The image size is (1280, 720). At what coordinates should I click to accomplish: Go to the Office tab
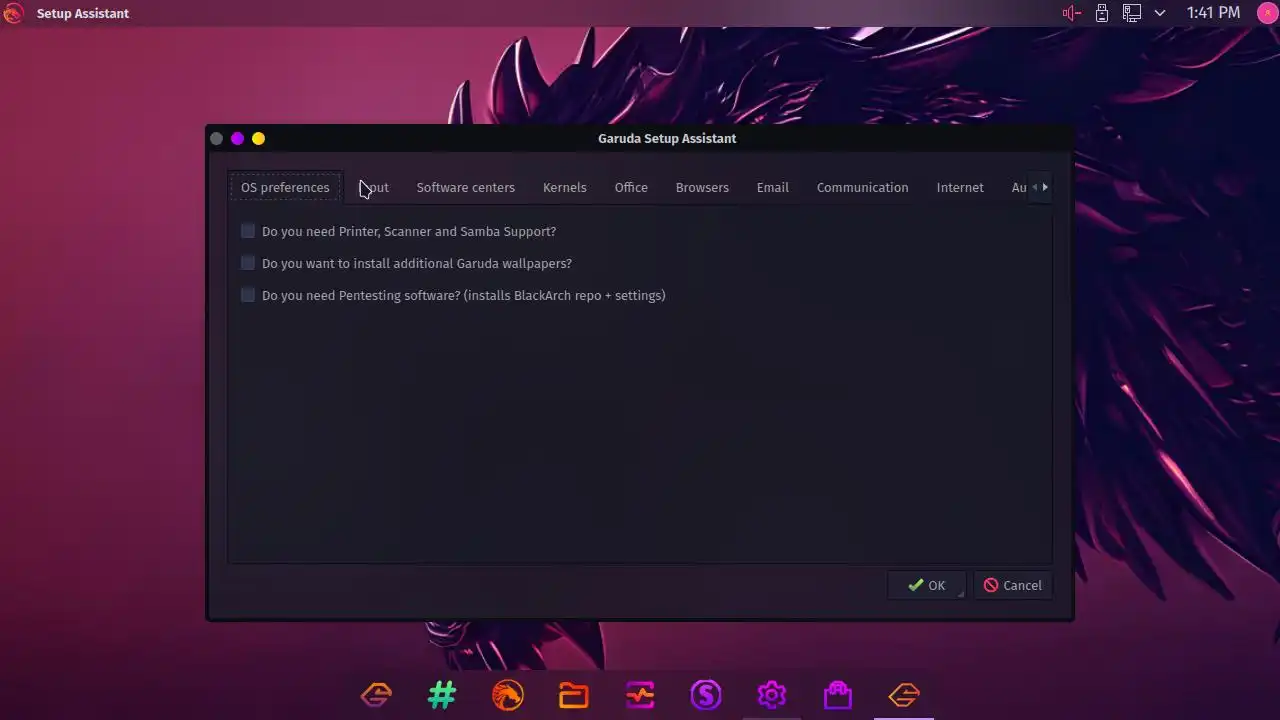tap(631, 187)
